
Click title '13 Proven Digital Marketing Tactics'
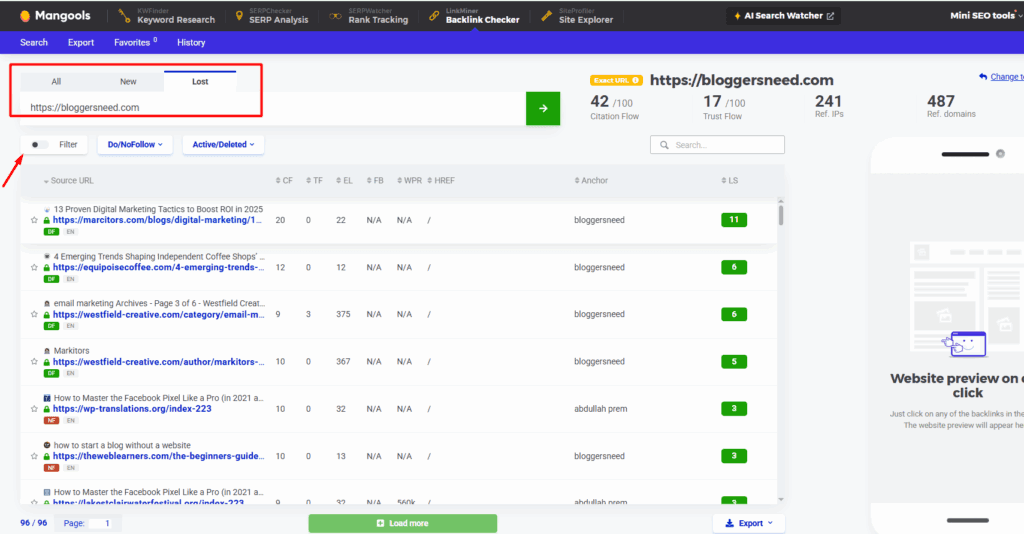[x=158, y=210]
